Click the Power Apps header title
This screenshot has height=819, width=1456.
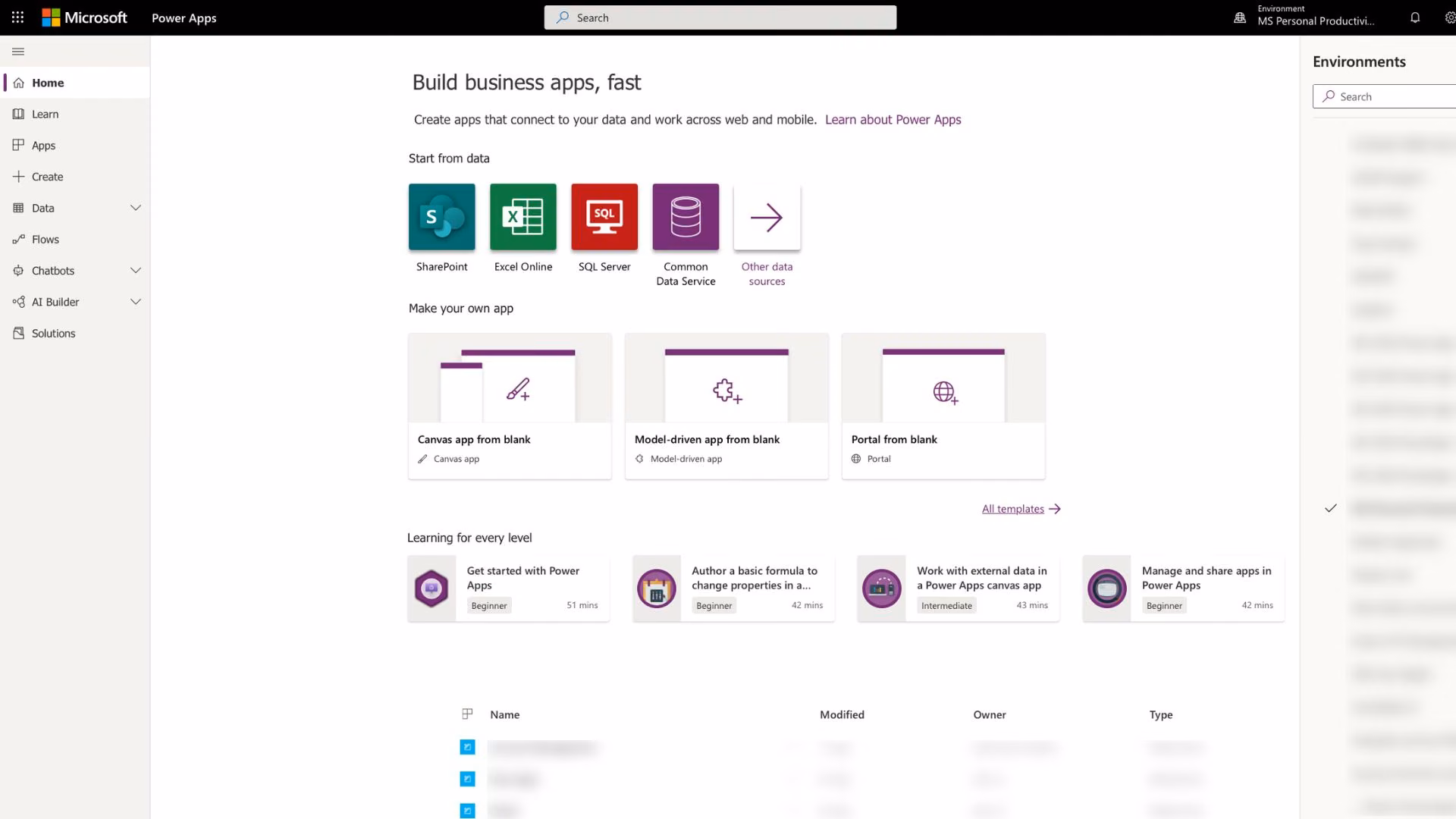click(x=184, y=17)
